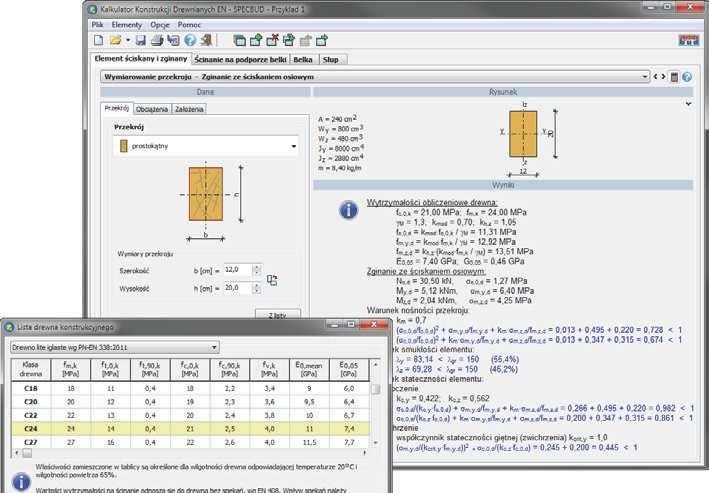Click the exit door icon in the toolbar
Screen dimensions: 709x493
pyautogui.click(x=206, y=40)
